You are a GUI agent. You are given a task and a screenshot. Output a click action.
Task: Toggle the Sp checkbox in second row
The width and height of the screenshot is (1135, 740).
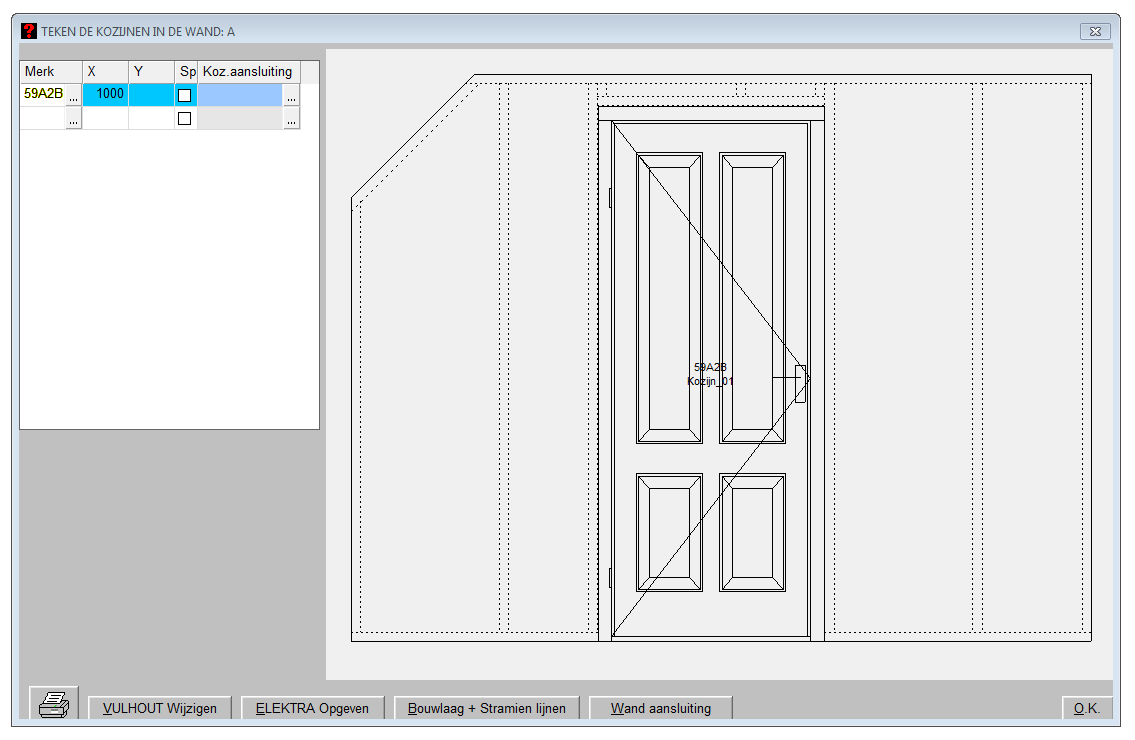point(184,119)
